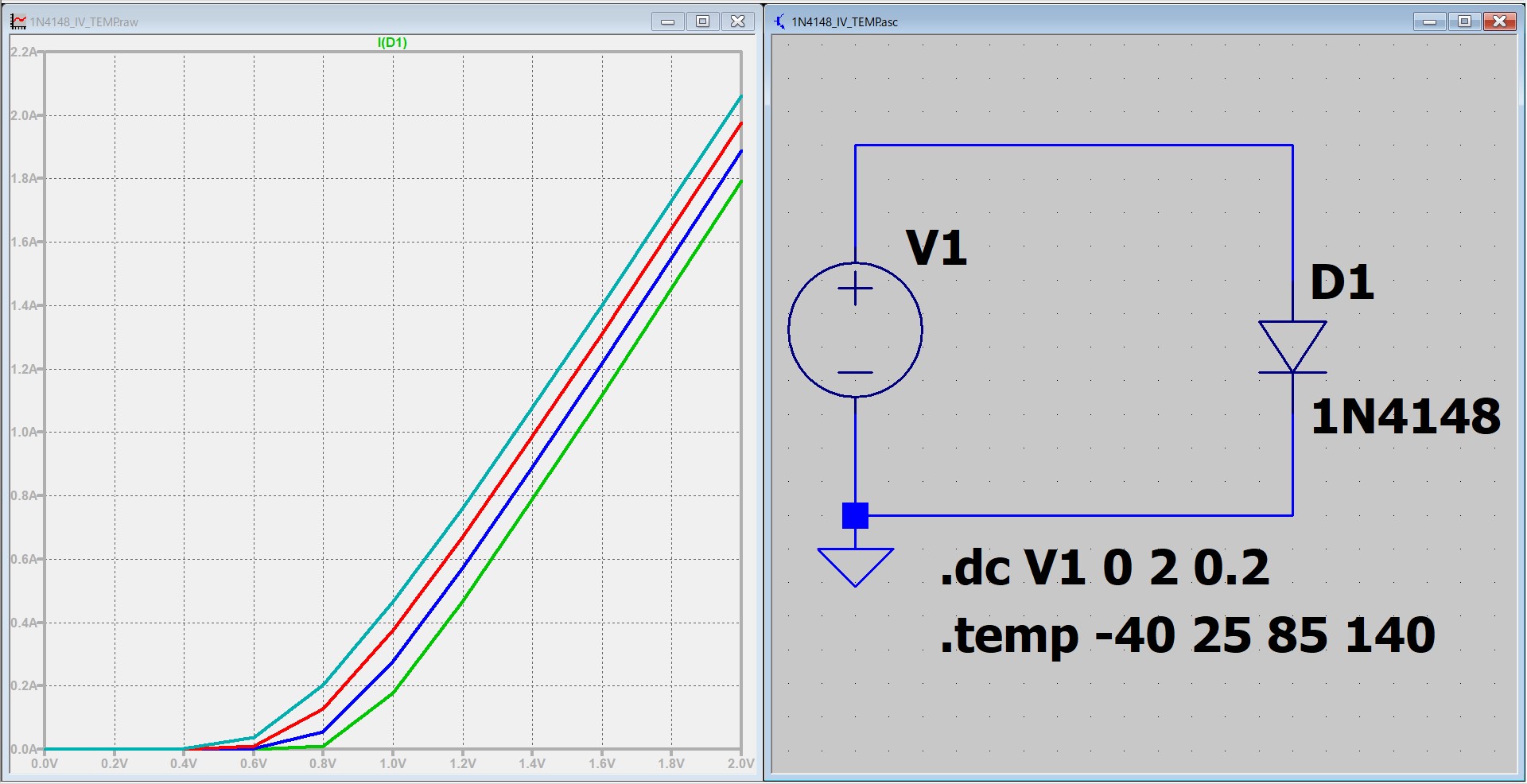Select the D1 diode symbol
1527x784 pixels.
tap(1292, 347)
